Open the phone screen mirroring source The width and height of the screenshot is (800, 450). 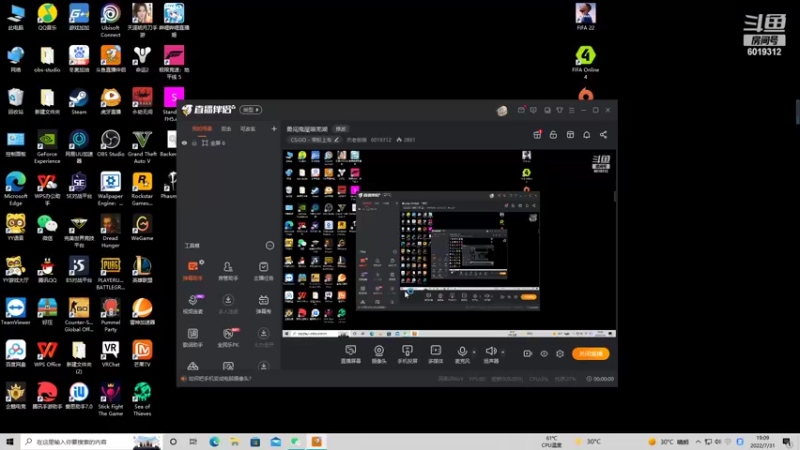tap(407, 354)
